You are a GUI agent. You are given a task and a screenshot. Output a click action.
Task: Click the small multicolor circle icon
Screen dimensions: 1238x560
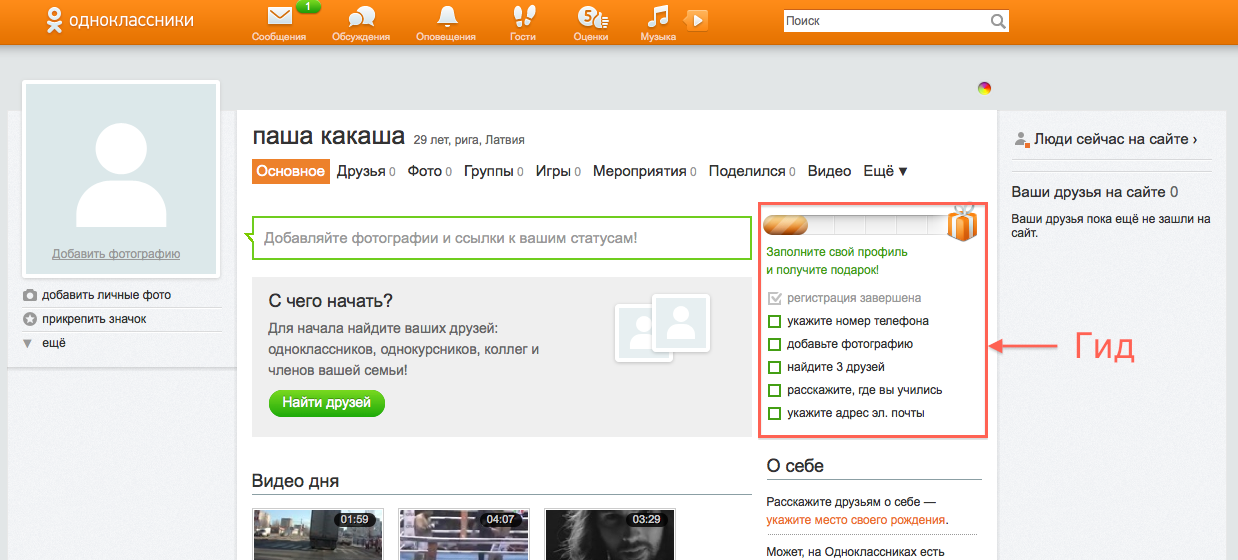coord(985,88)
